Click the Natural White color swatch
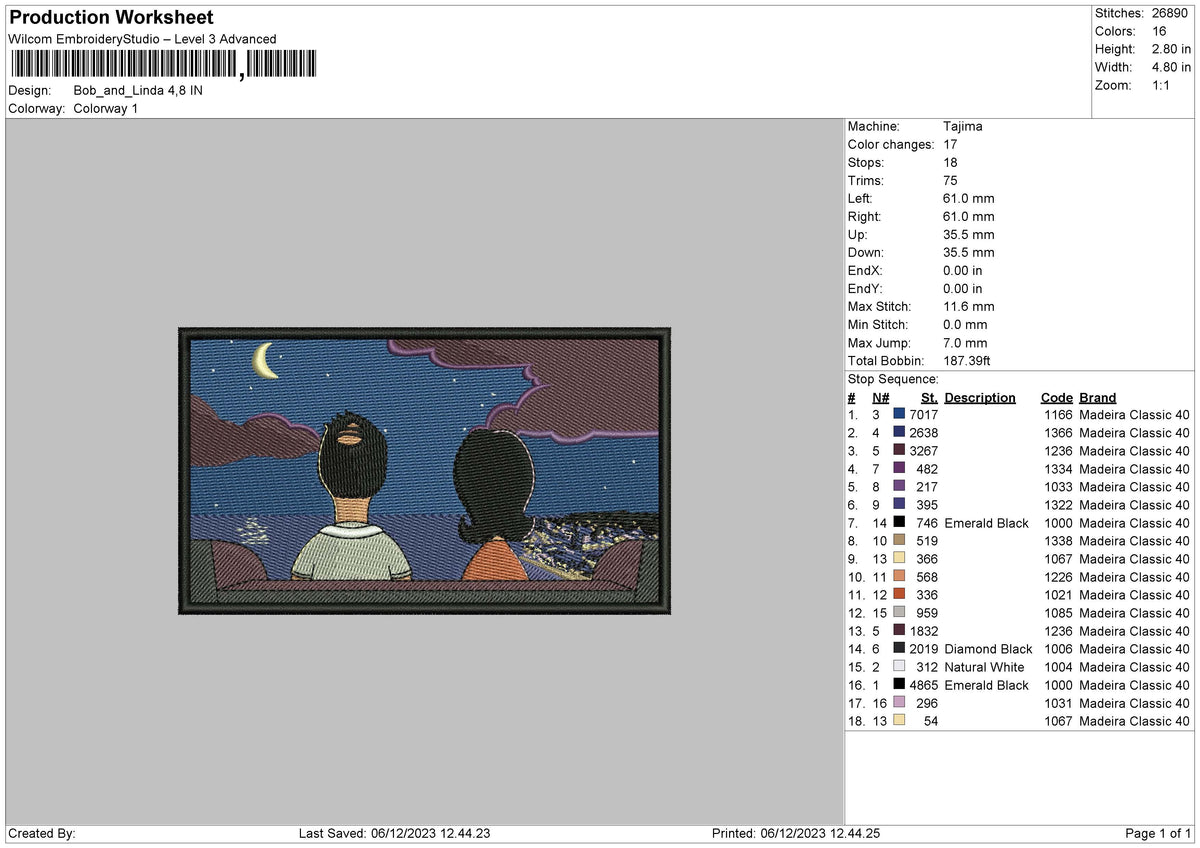The height and width of the screenshot is (848, 1200). click(900, 665)
